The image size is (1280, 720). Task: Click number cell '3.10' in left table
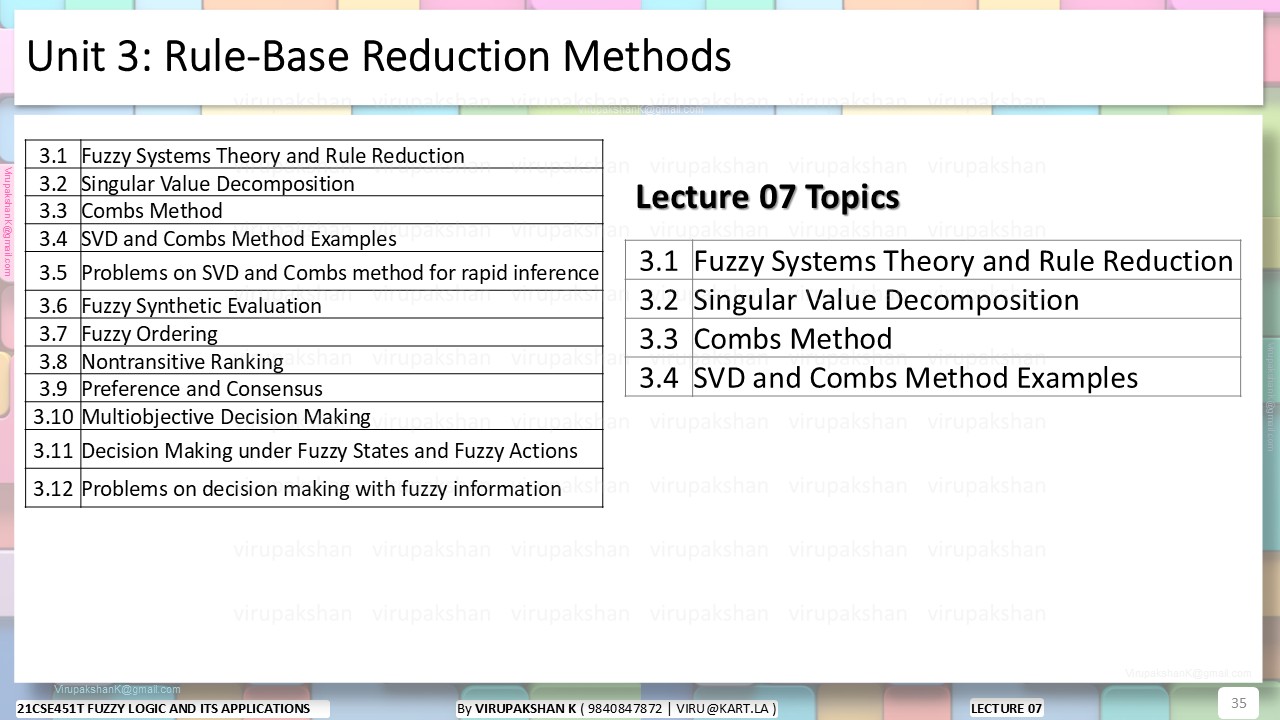point(53,417)
